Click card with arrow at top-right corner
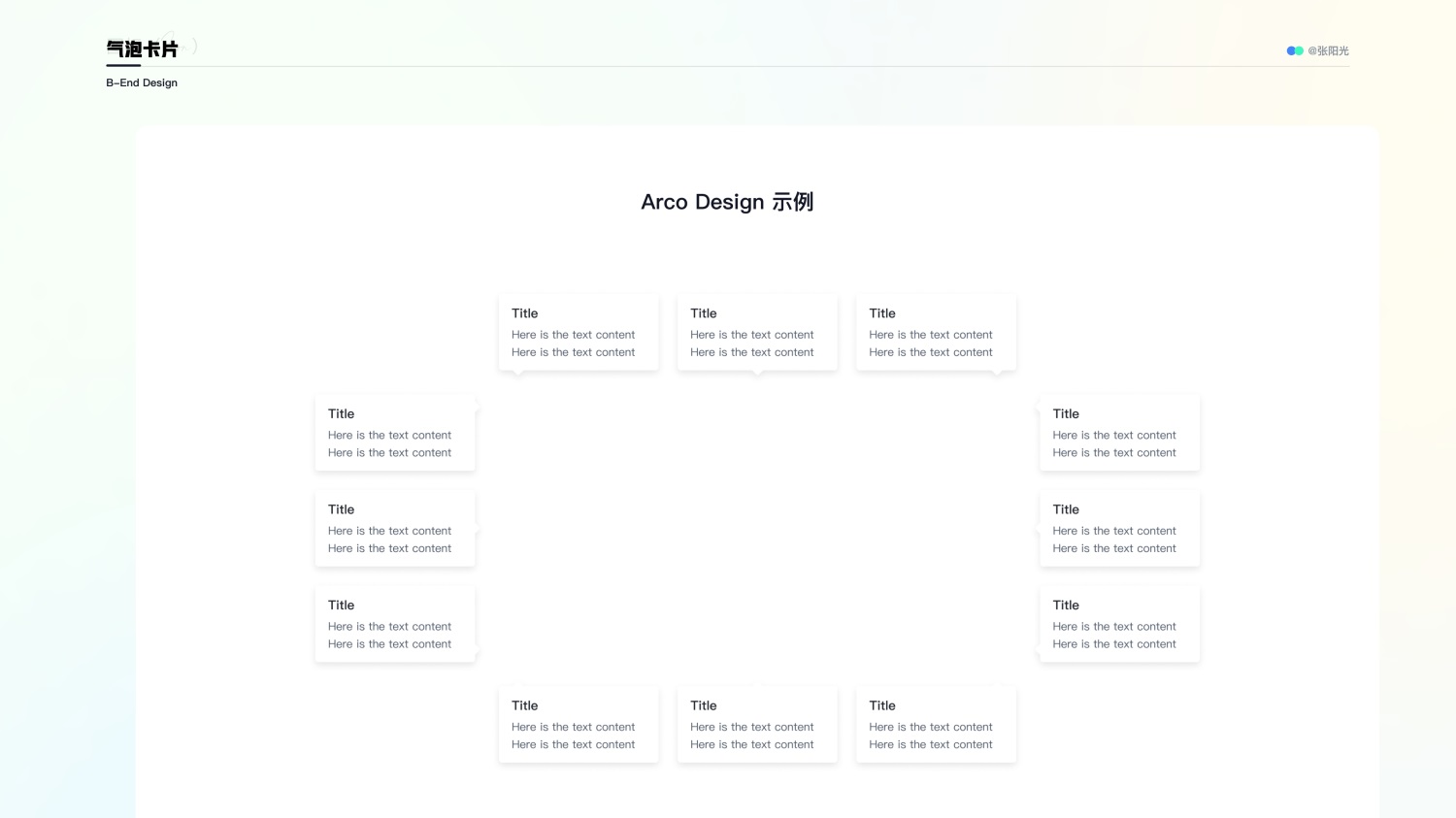This screenshot has height=818, width=1456. (x=936, y=724)
